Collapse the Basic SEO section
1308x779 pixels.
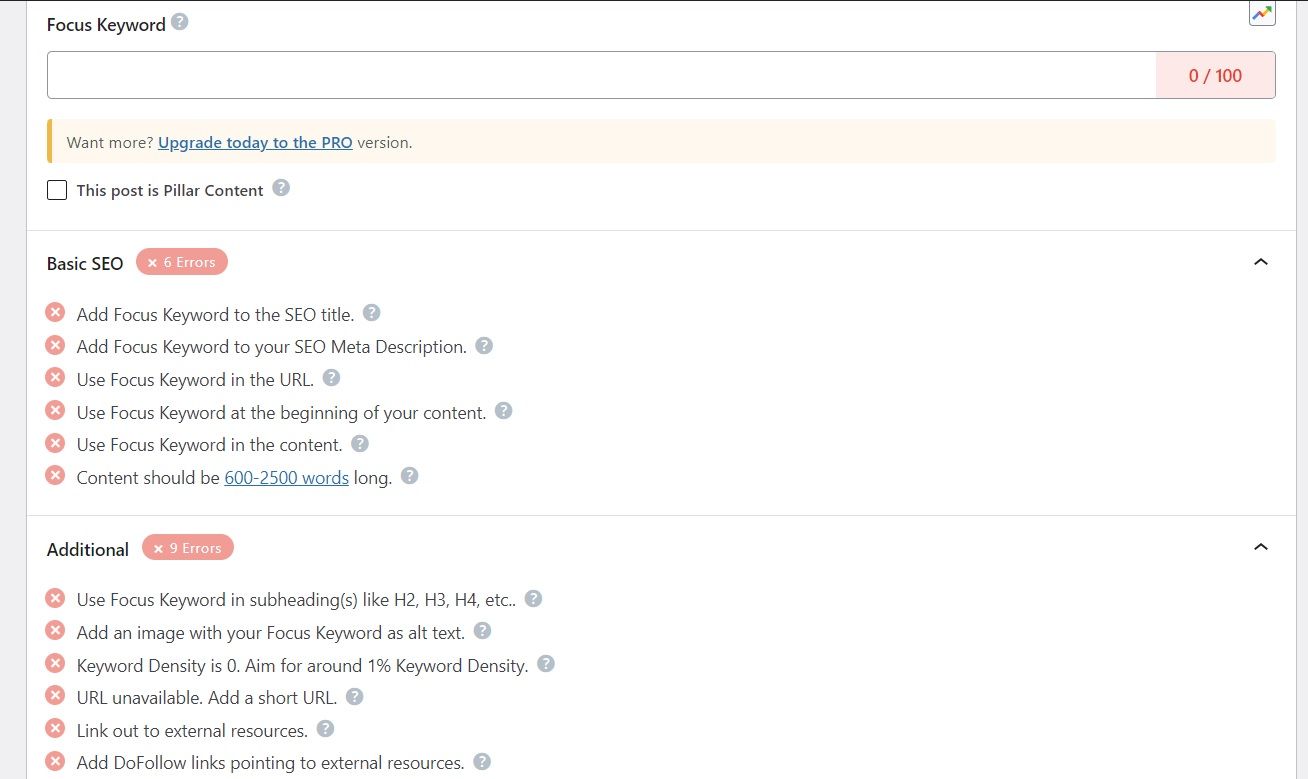(1261, 262)
